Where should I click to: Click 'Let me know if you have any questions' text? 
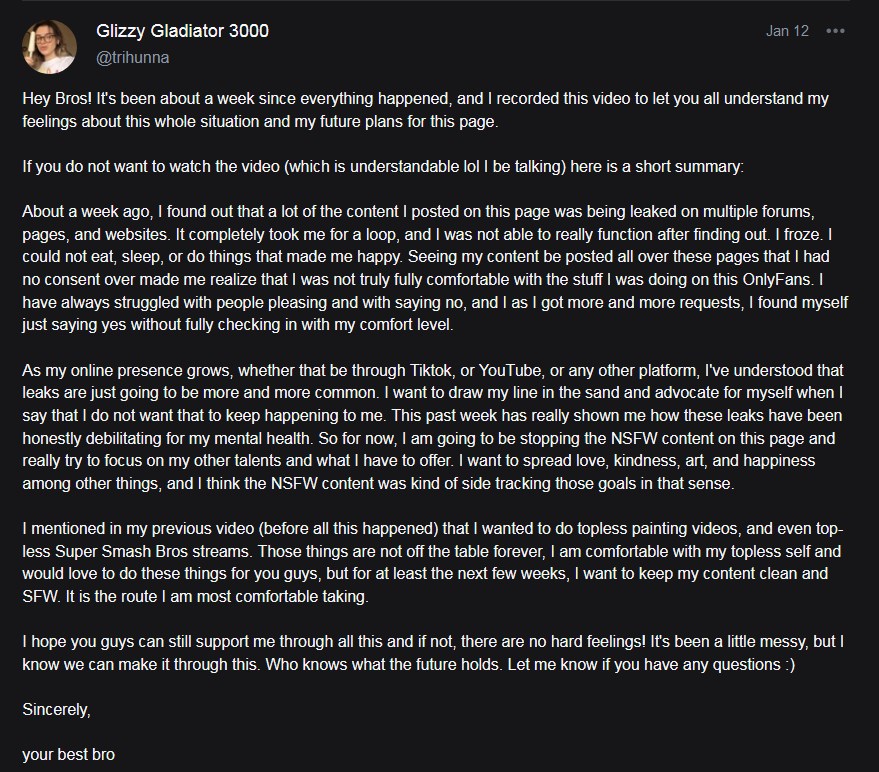644,664
